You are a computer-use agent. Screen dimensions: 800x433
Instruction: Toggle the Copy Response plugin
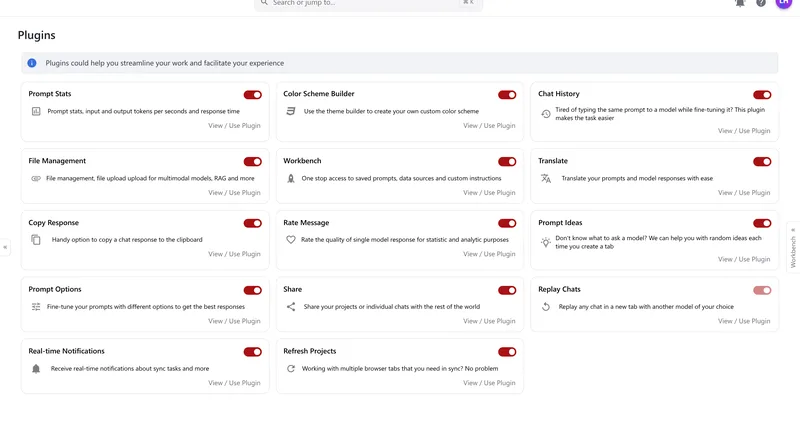[253, 223]
